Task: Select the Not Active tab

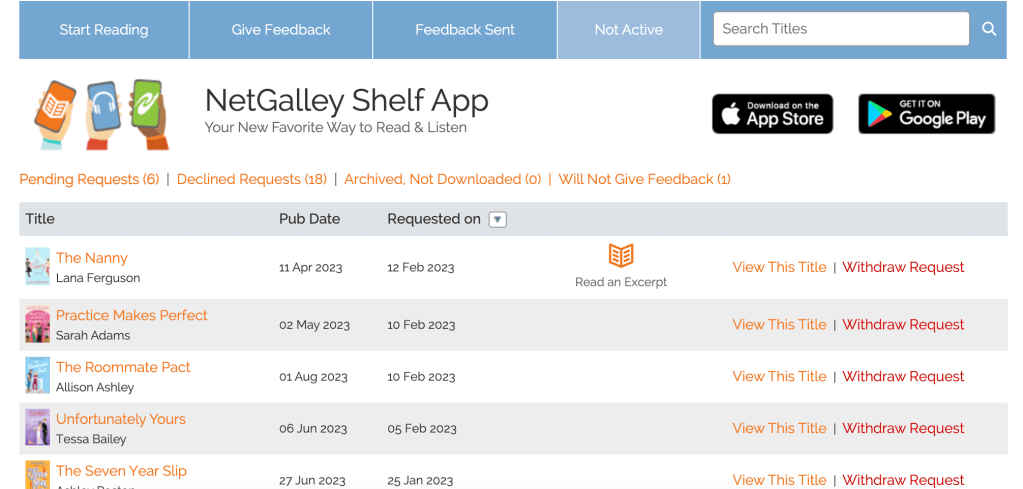Action: tap(628, 30)
